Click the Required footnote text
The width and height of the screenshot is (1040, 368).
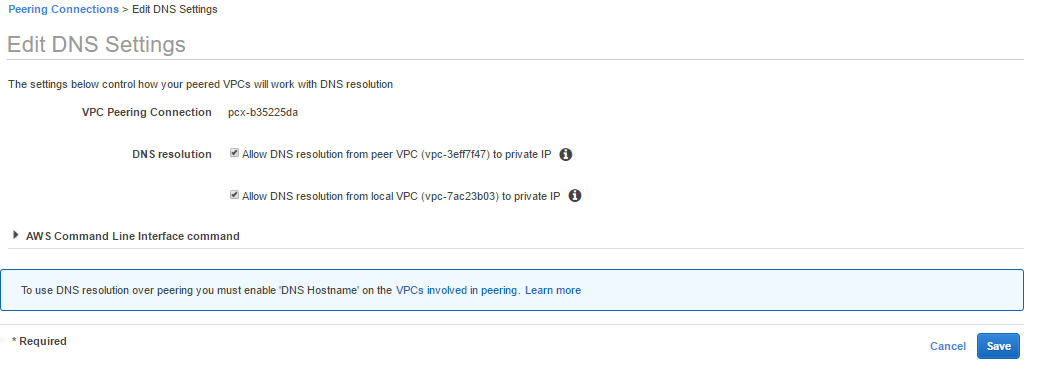39,341
